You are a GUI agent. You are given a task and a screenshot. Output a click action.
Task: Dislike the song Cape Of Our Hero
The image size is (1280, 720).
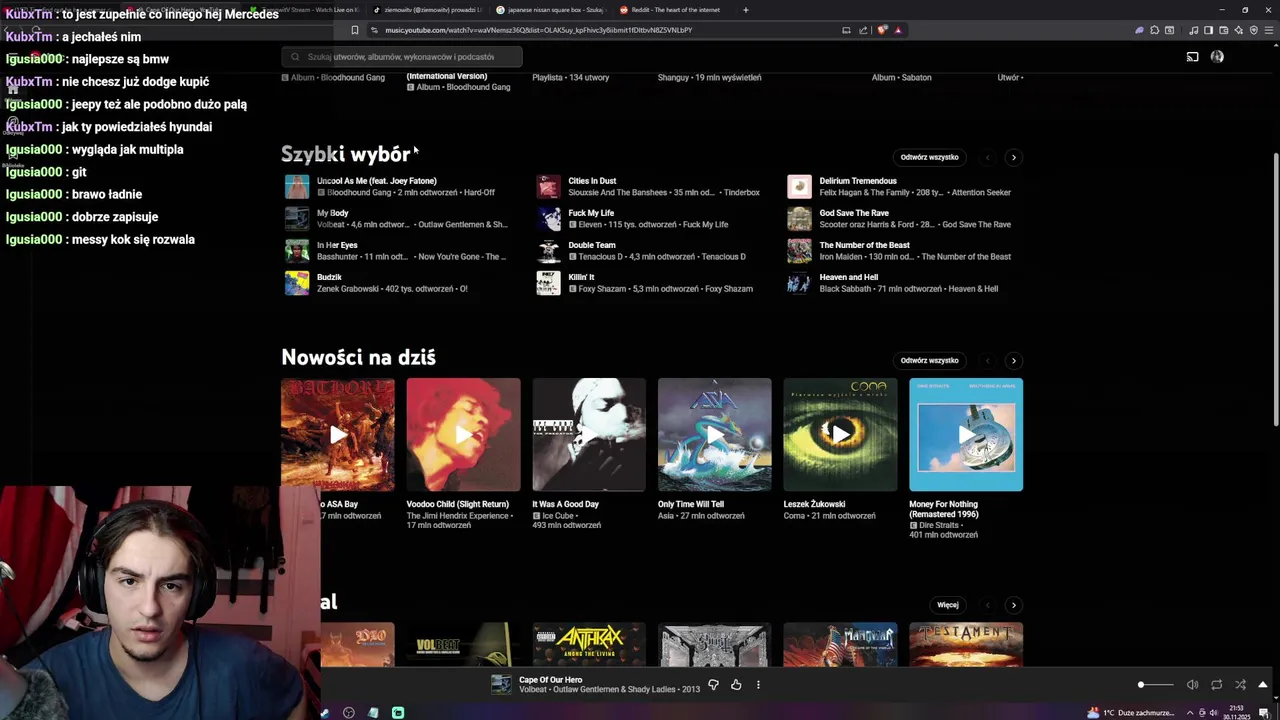pos(713,685)
